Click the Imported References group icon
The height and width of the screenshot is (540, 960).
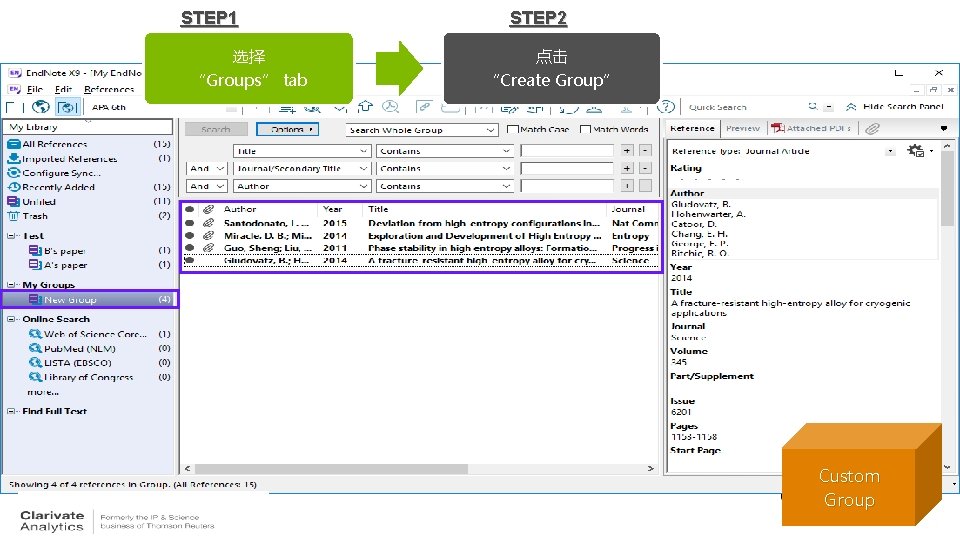click(13, 158)
